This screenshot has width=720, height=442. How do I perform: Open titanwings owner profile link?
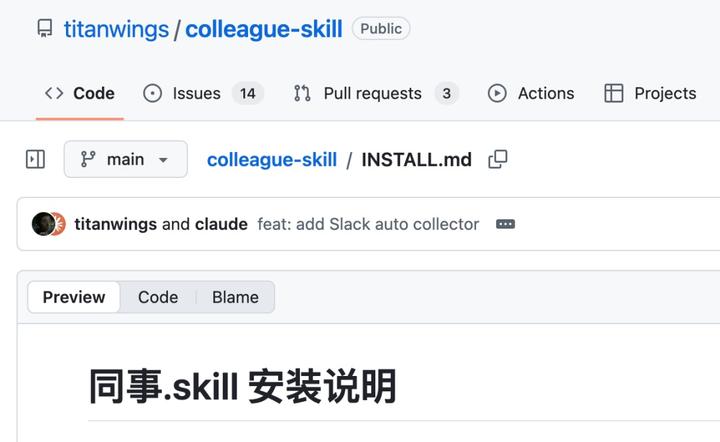coord(116,29)
